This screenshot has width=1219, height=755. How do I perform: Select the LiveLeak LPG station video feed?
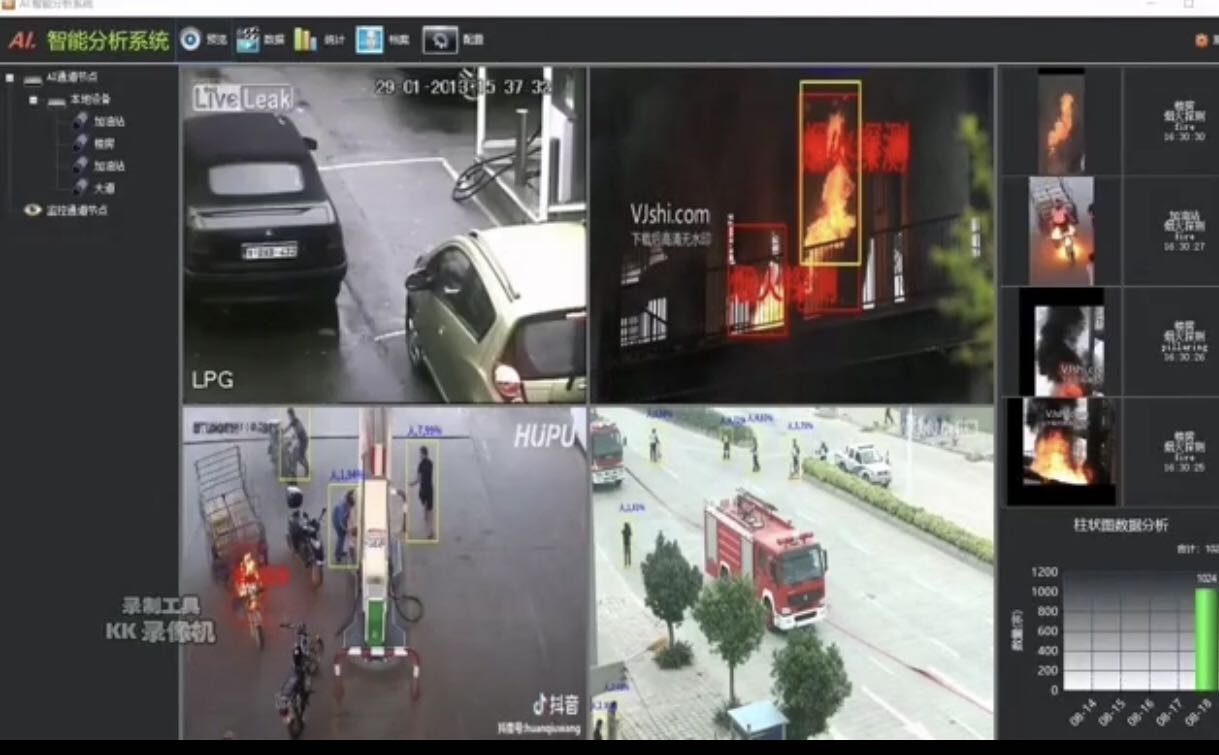coord(384,235)
